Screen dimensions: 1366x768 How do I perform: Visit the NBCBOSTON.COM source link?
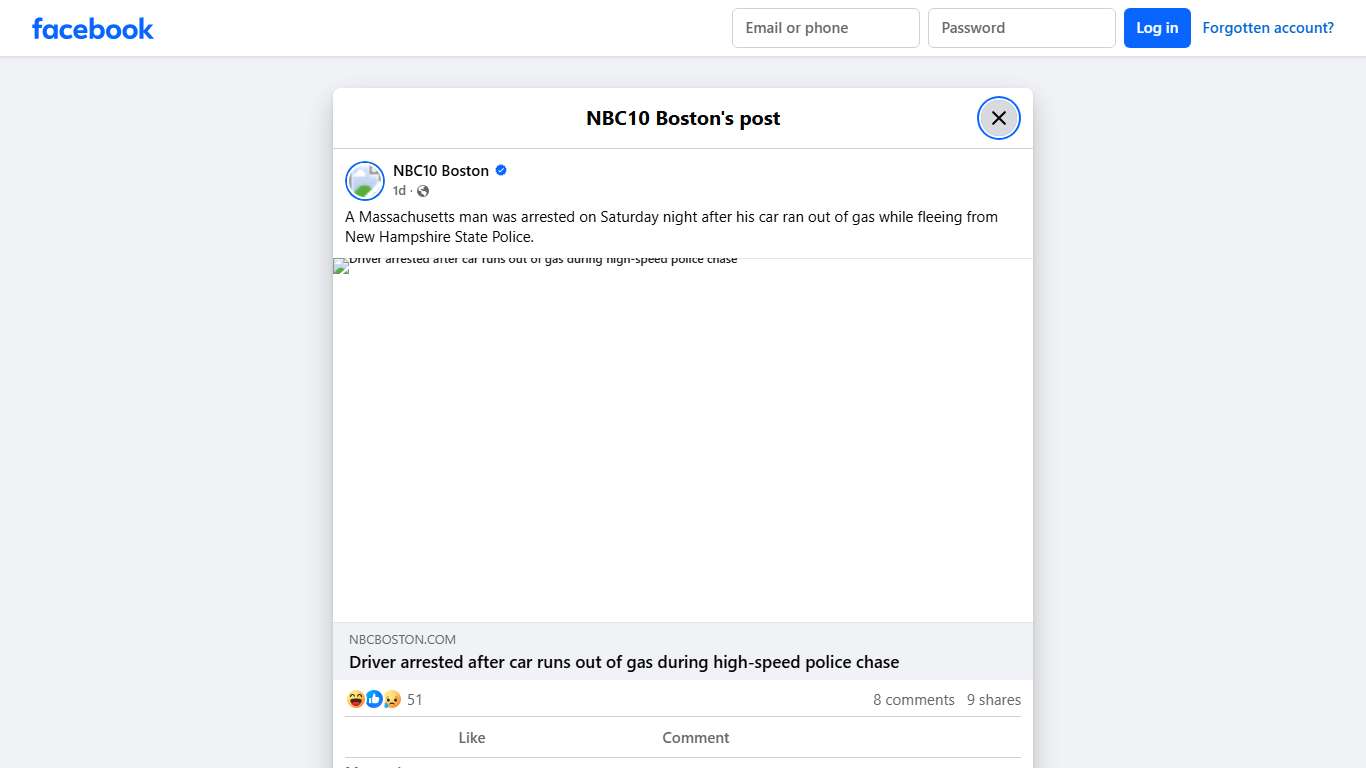(402, 639)
